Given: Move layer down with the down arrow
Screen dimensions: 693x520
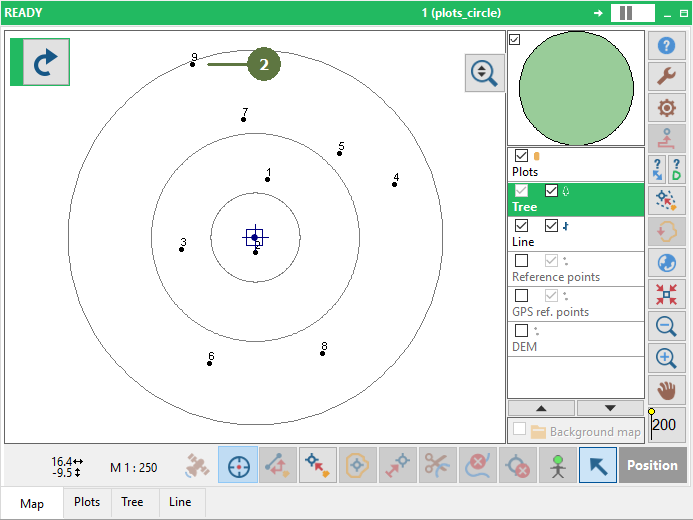Looking at the screenshot, I should (x=610, y=408).
